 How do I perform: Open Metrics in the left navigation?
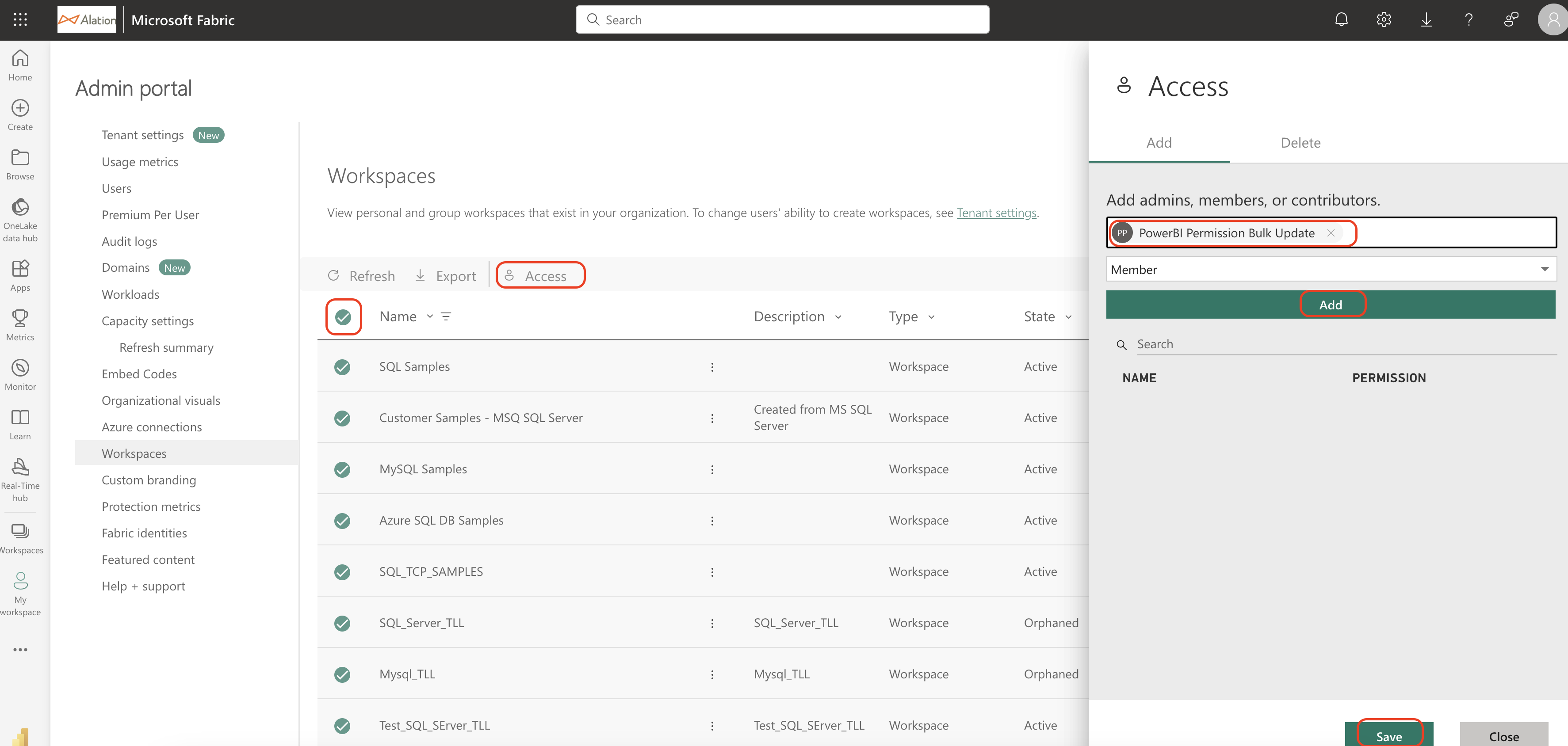pyautogui.click(x=20, y=325)
